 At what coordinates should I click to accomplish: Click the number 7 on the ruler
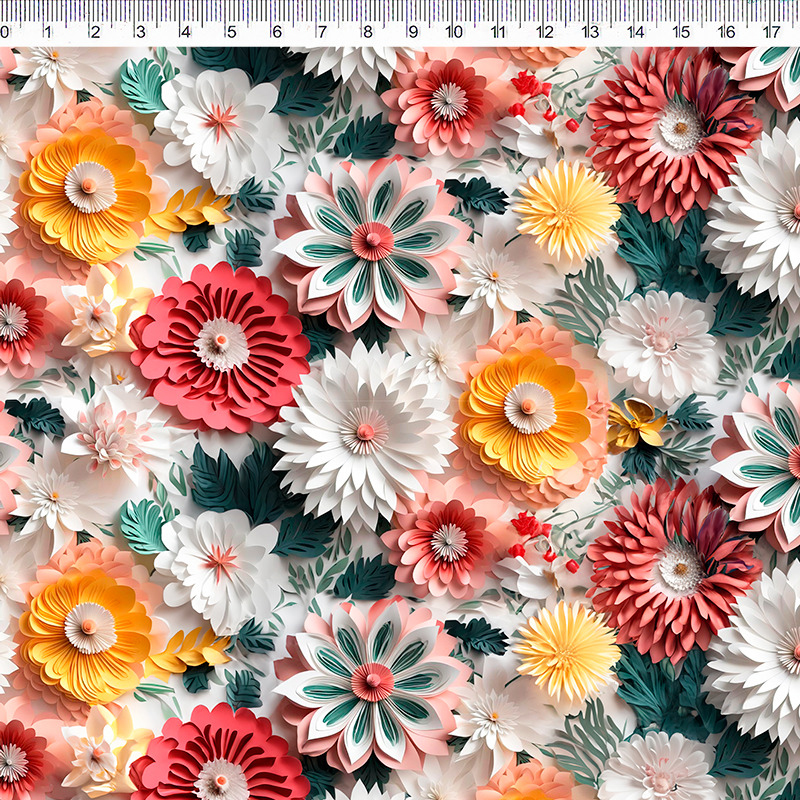[x=322, y=32]
